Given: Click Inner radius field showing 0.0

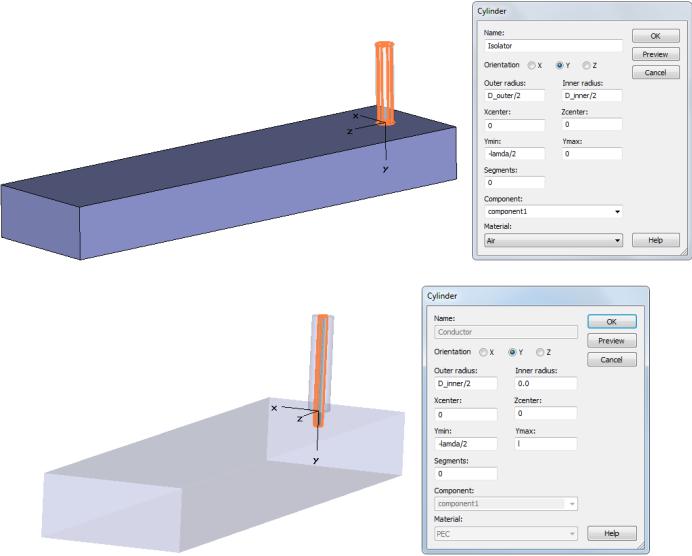Looking at the screenshot, I should (546, 383).
